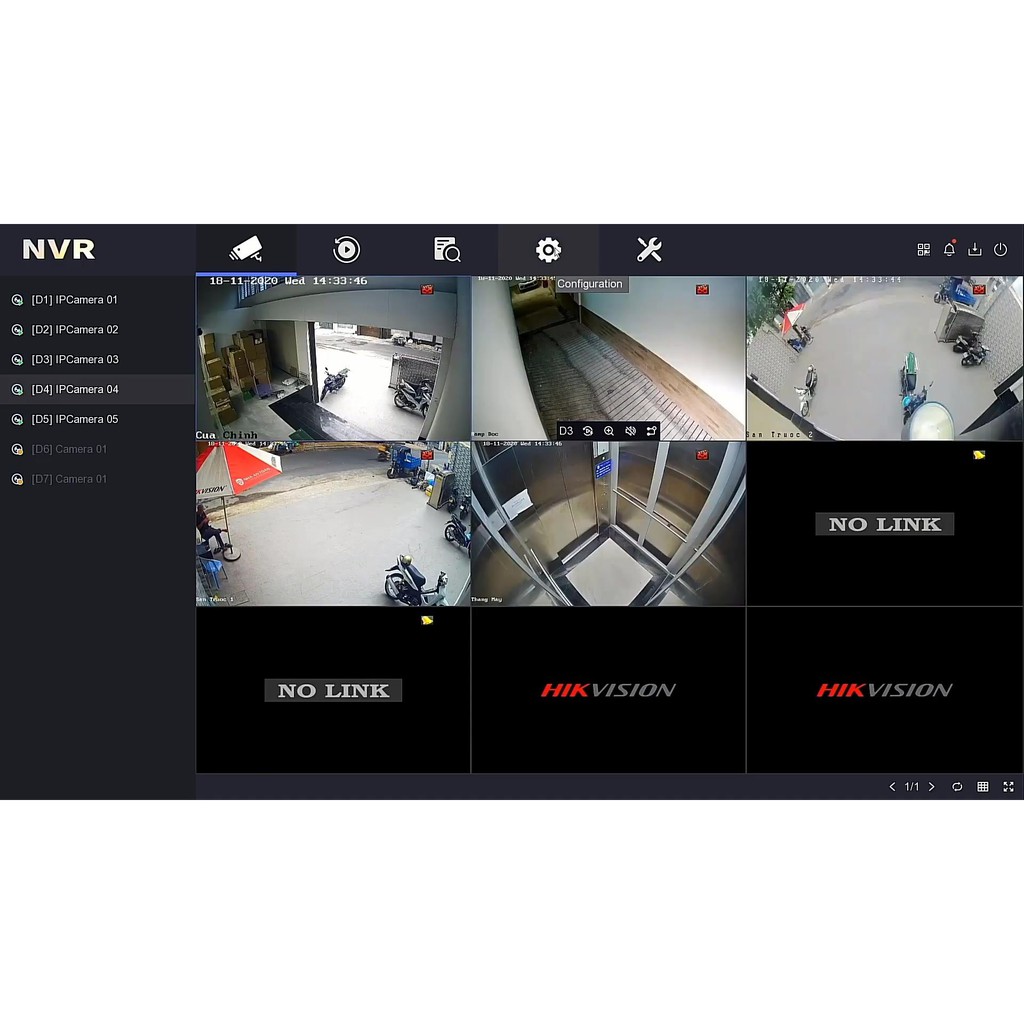1024x1024 pixels.
Task: Toggle auto-switch cycle icon
Action: click(957, 787)
